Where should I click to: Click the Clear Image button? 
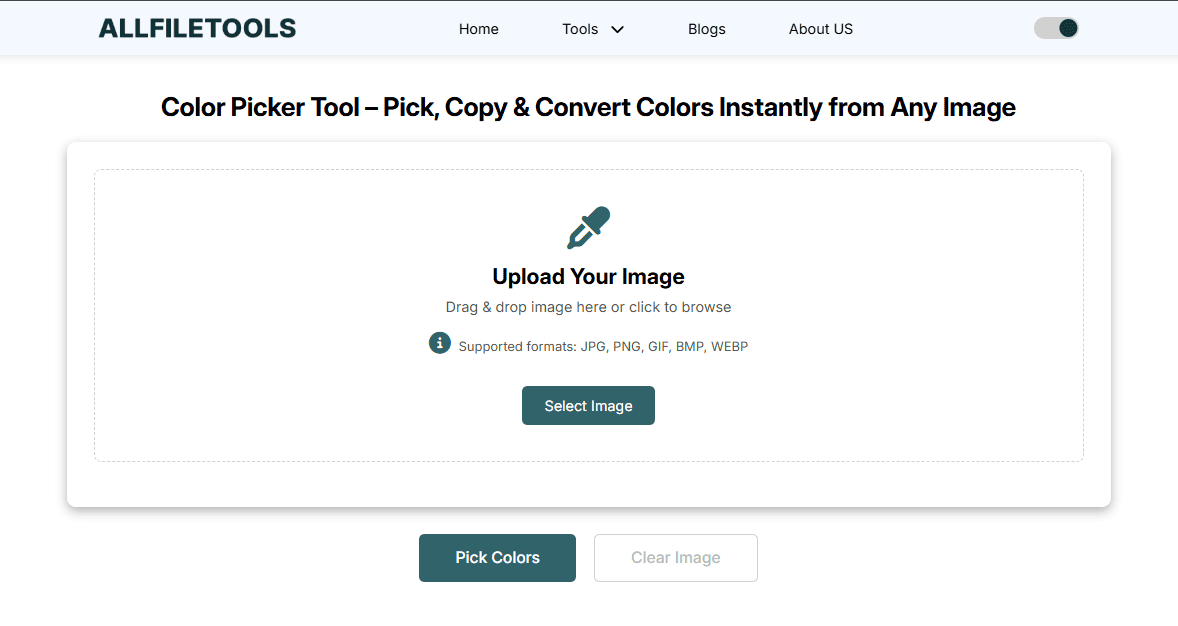[676, 558]
